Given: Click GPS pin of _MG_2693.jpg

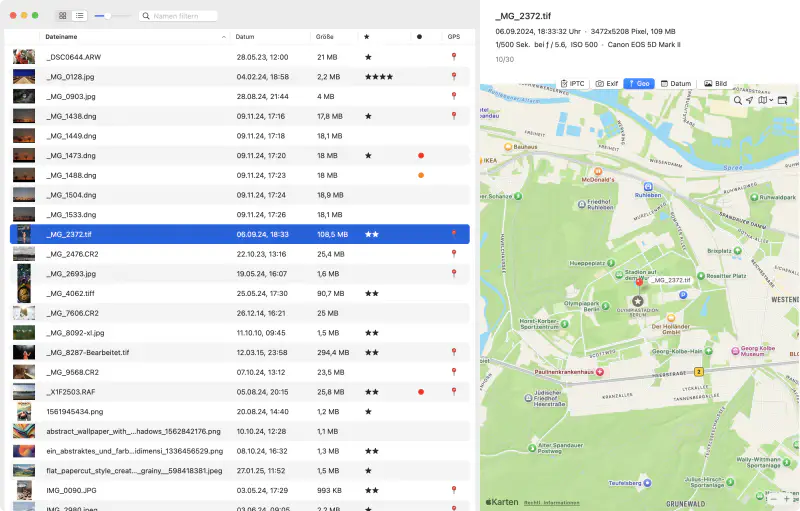Looking at the screenshot, I should (454, 273).
